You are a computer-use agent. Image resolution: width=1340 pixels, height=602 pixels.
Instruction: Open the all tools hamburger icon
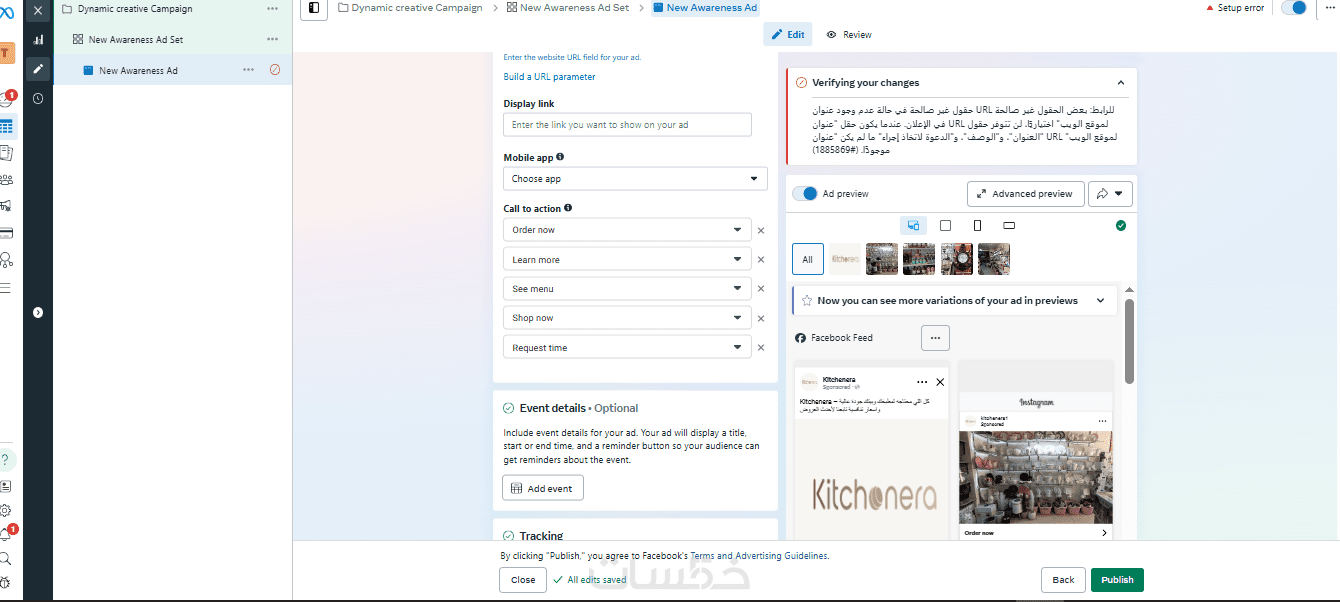6,287
